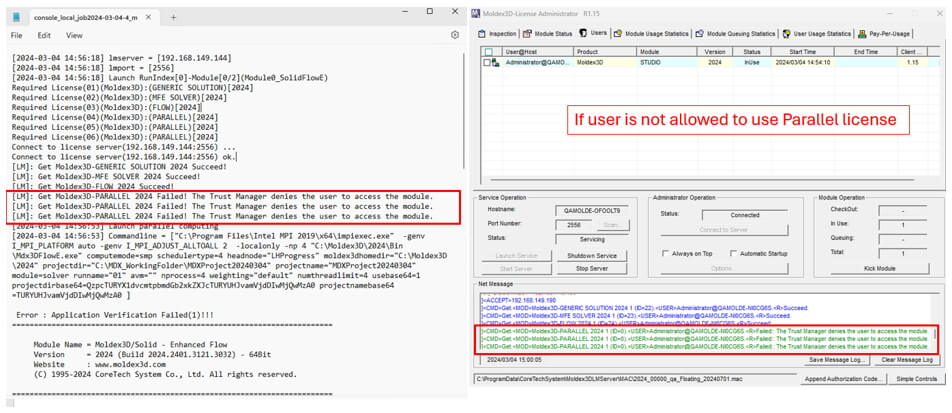The width and height of the screenshot is (952, 413).
Task: Sort by the Module column header
Action: pyautogui.click(x=666, y=52)
